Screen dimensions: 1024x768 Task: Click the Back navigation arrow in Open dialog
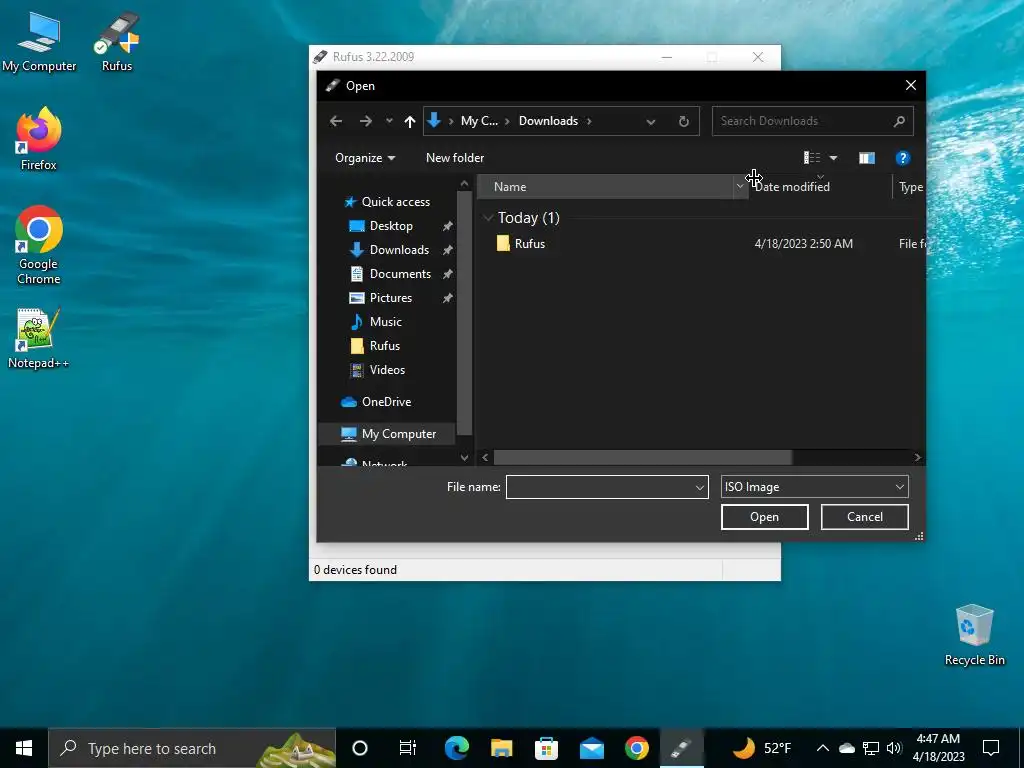(x=336, y=121)
